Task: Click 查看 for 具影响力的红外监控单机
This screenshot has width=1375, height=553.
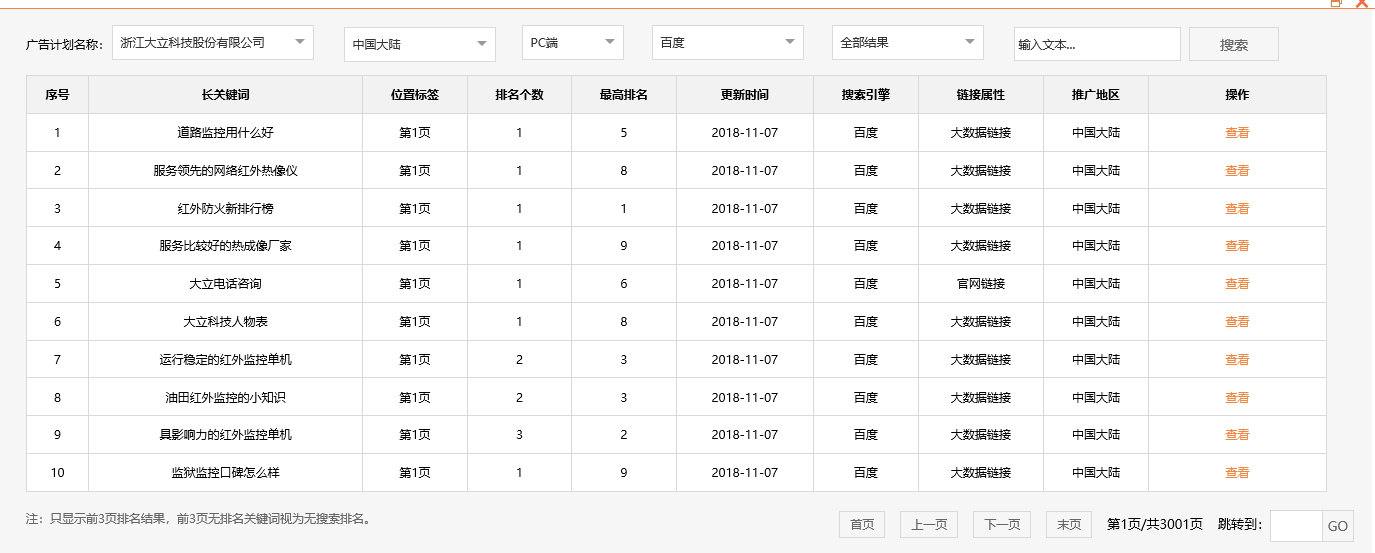Action: click(1237, 435)
